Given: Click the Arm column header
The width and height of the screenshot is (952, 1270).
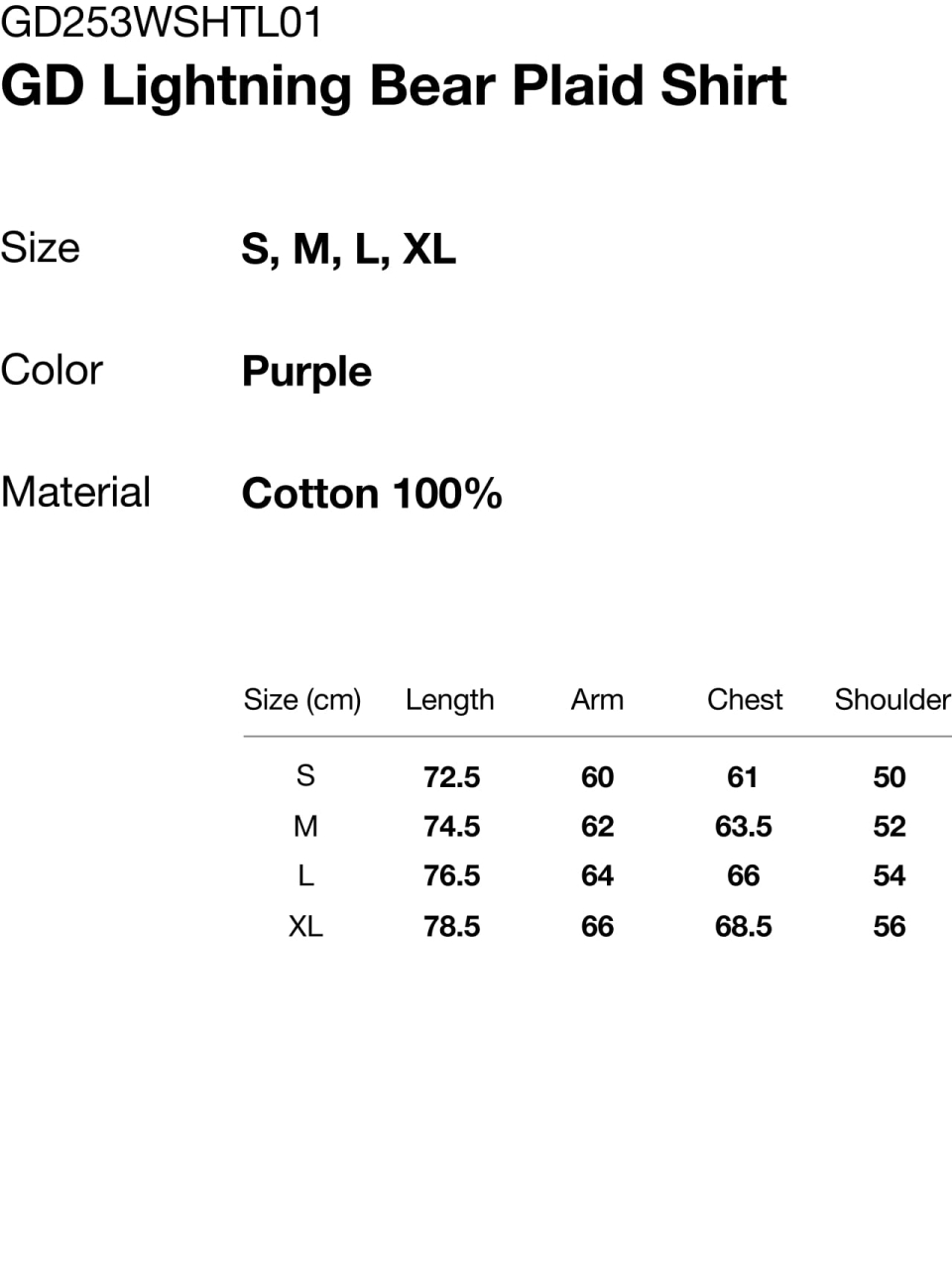Looking at the screenshot, I should 597,700.
